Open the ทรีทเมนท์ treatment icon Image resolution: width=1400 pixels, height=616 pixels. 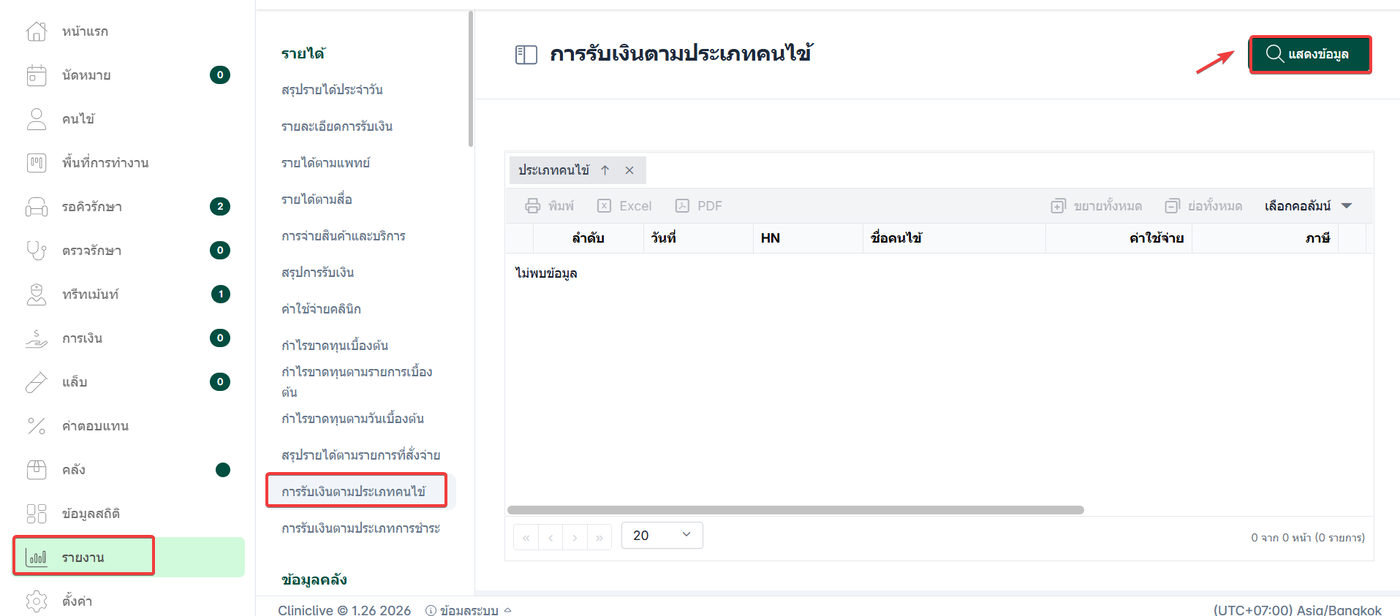click(36, 294)
